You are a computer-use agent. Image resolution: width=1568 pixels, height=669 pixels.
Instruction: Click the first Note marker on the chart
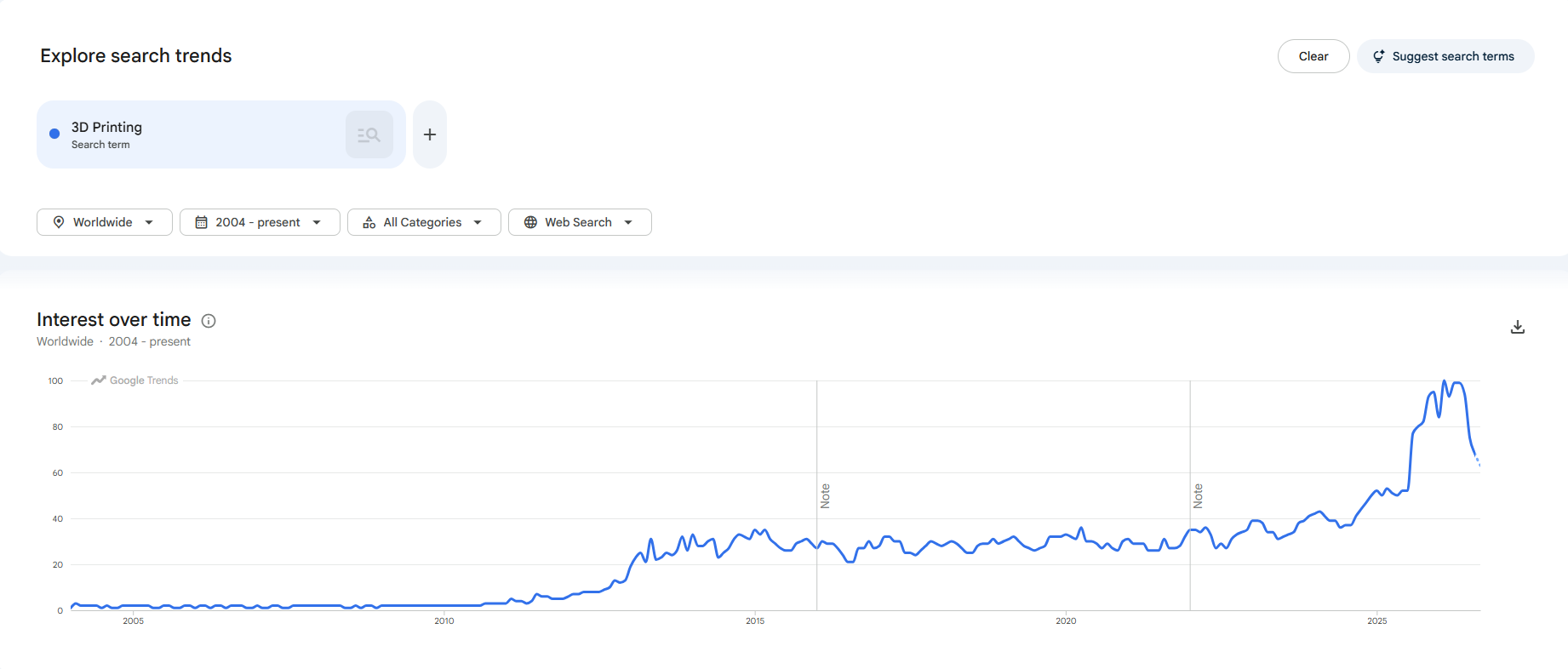(825, 496)
